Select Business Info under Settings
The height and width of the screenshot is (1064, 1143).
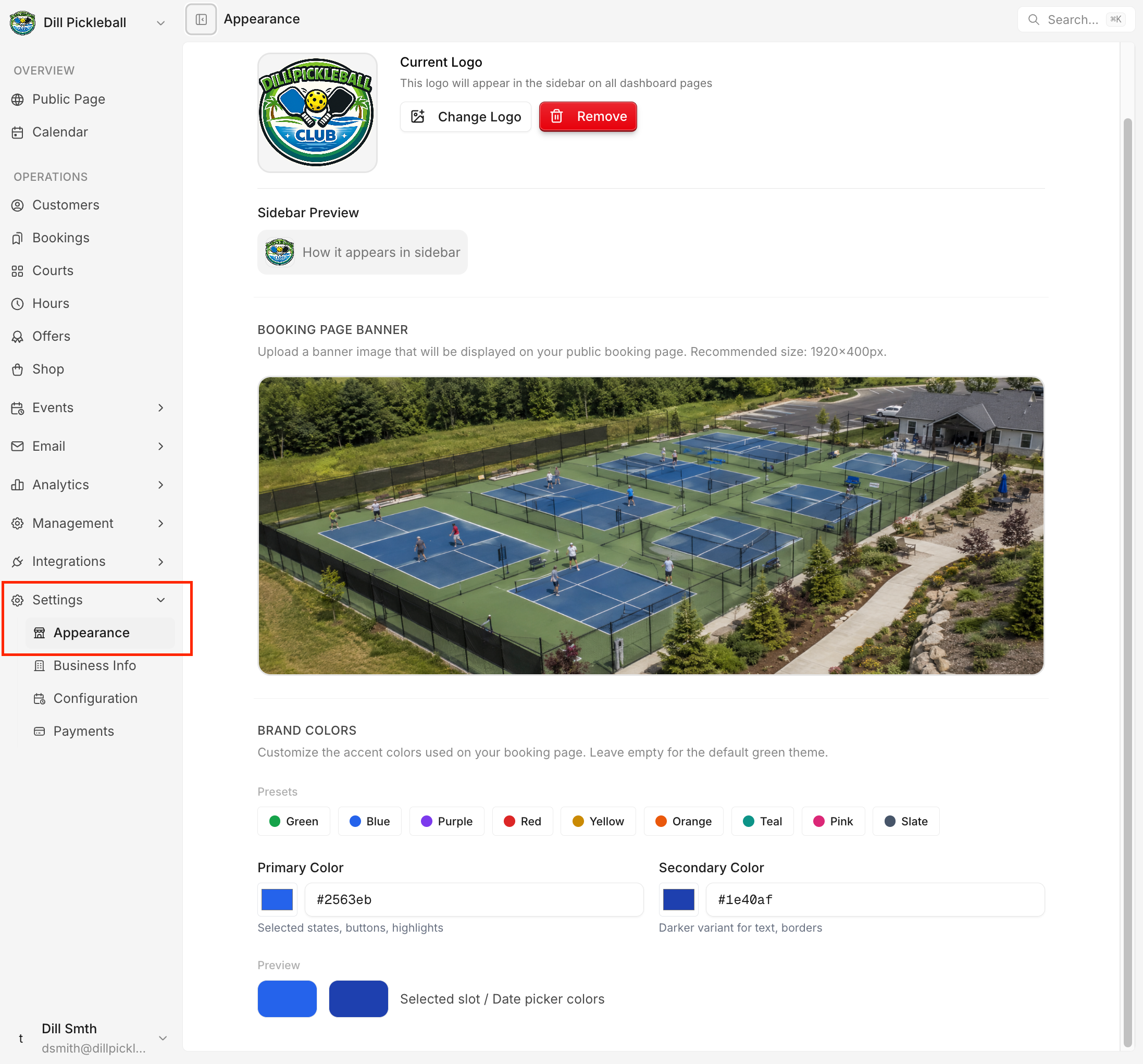(x=100, y=666)
